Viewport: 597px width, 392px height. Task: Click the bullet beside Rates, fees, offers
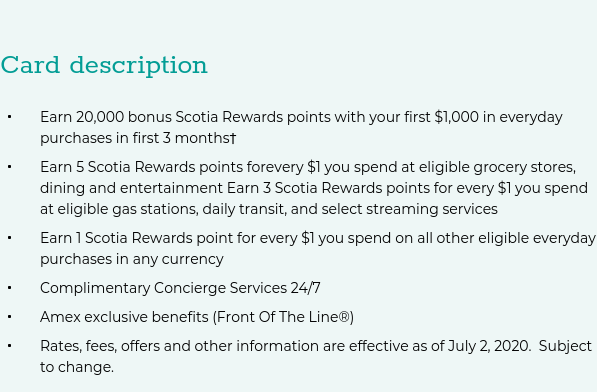(10, 346)
